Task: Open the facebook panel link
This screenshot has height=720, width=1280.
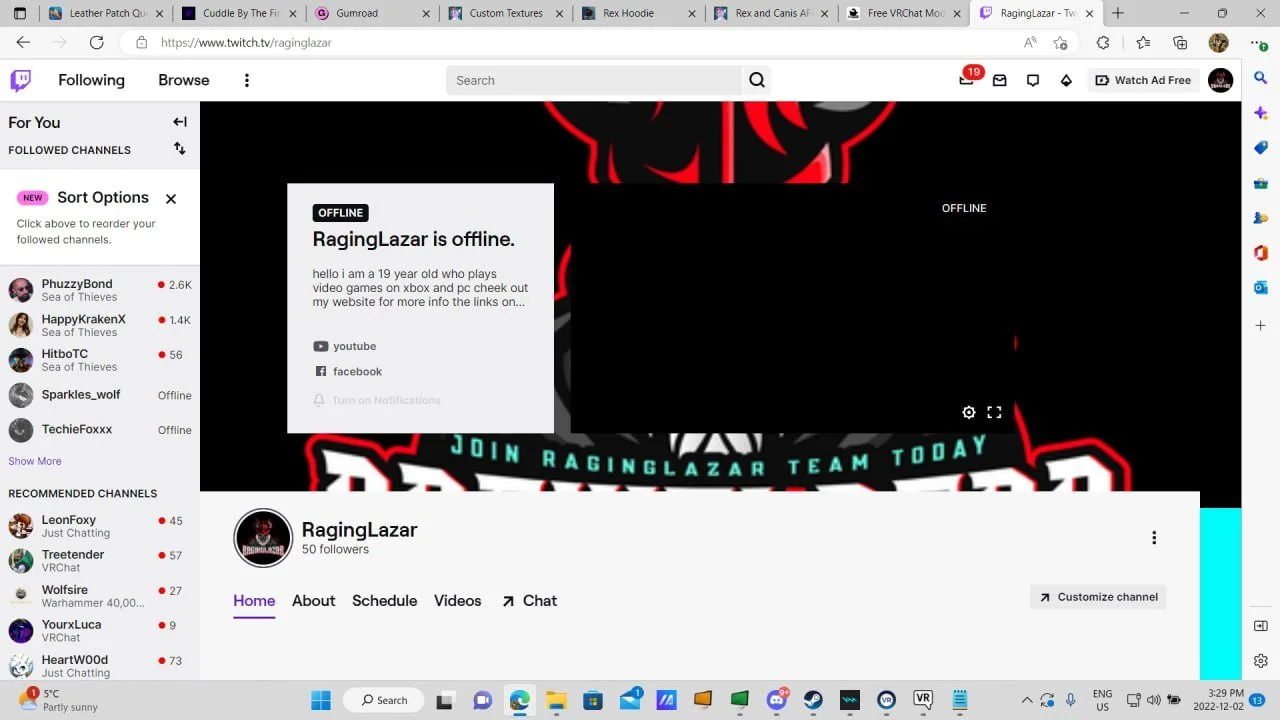Action: (x=348, y=371)
